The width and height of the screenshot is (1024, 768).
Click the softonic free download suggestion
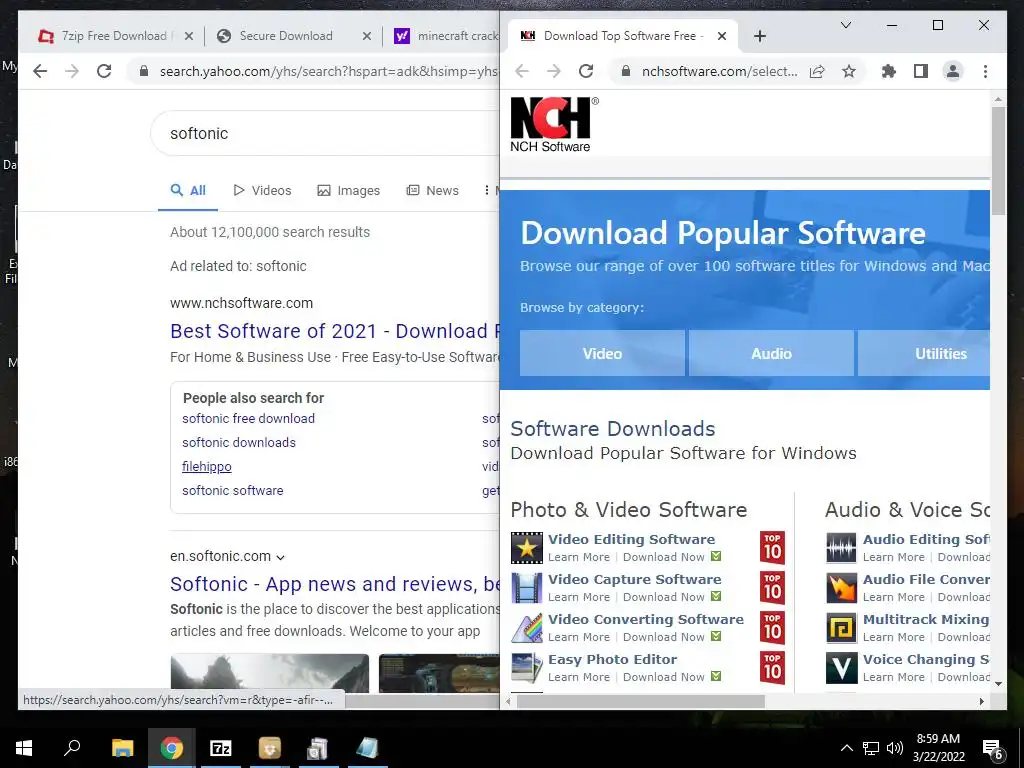coord(248,419)
